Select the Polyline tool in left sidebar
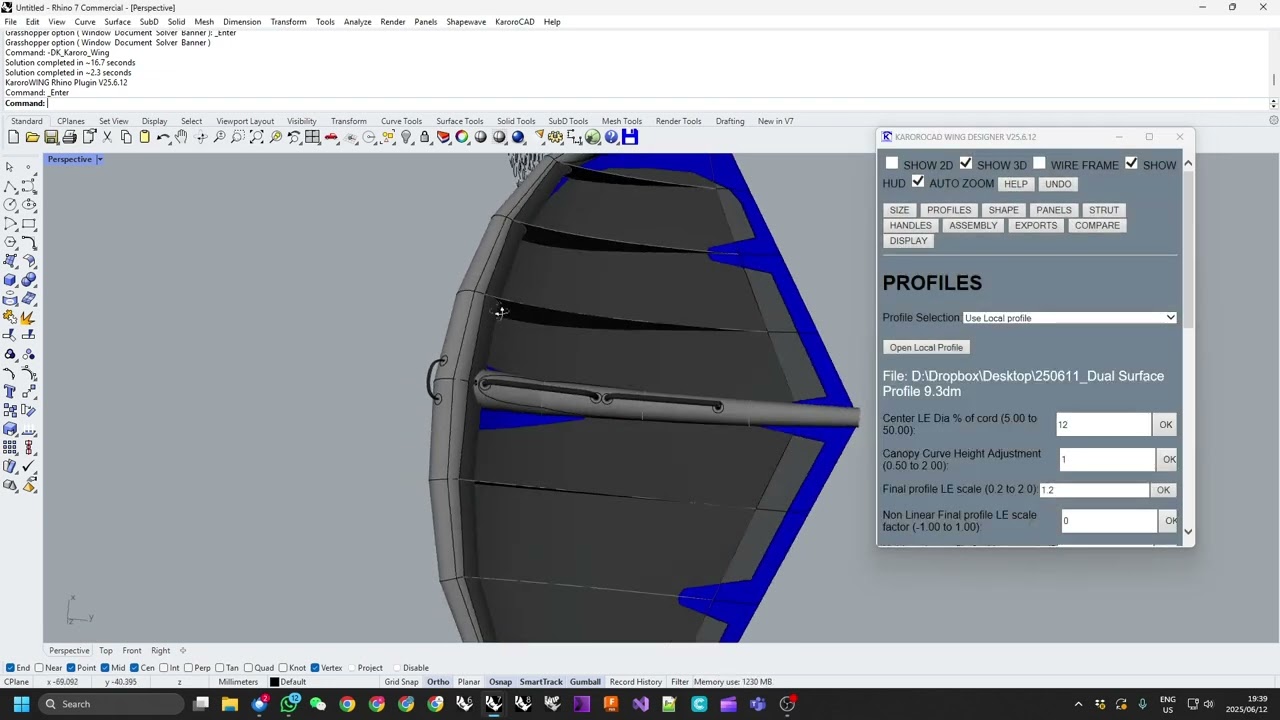This screenshot has height=720, width=1280. point(10,186)
